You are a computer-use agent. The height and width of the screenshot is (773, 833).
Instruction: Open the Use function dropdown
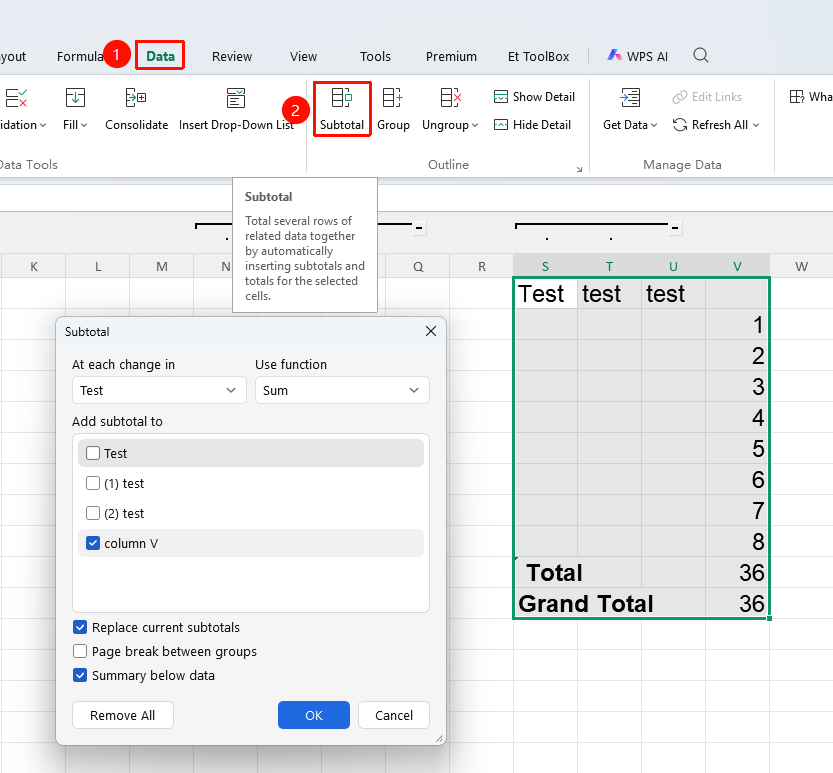(x=342, y=390)
